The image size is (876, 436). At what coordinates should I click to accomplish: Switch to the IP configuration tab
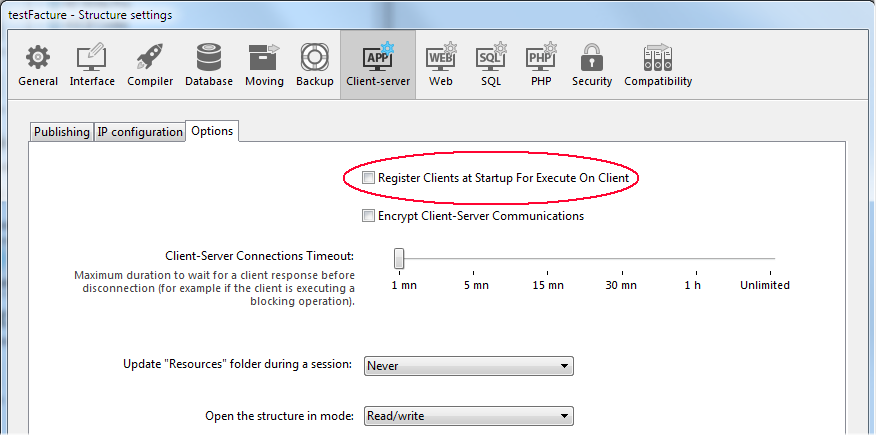(x=140, y=132)
